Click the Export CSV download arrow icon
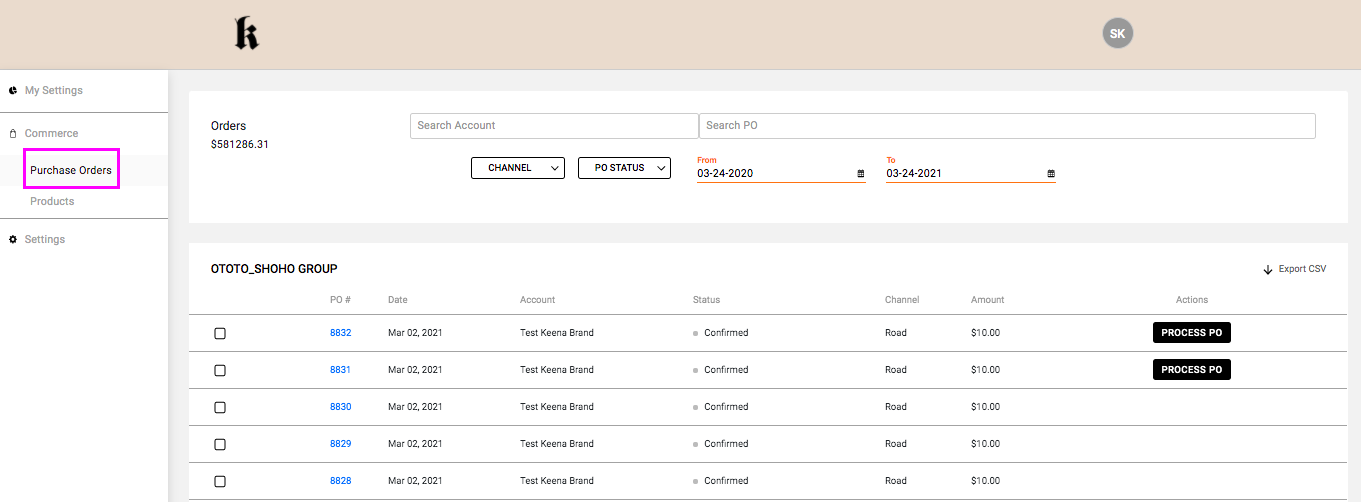This screenshot has width=1361, height=502. (1267, 270)
